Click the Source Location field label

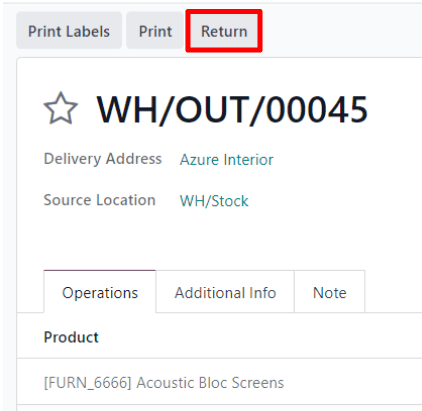click(100, 200)
